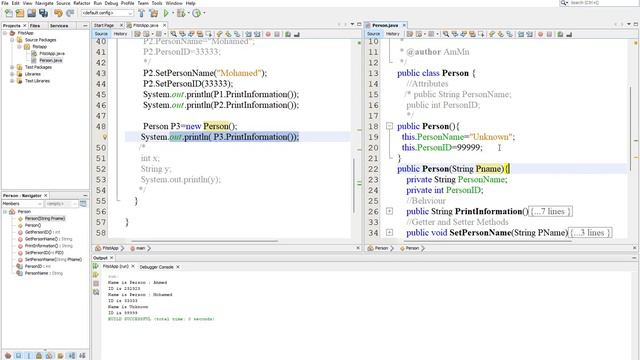Image resolution: width=640 pixels, height=360 pixels.
Task: Switch to the Debugger Console output tab
Action: pos(156,267)
